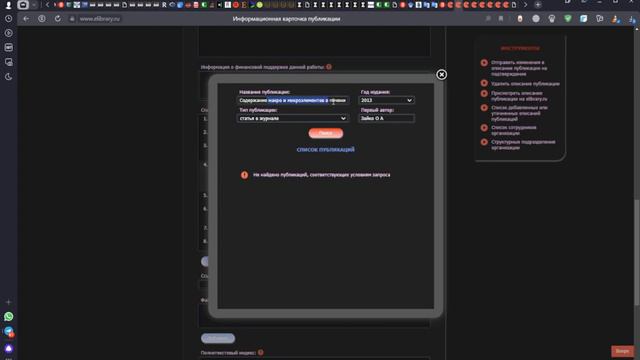
Task: Open the Telegram sidebar icon
Action: coord(9,332)
